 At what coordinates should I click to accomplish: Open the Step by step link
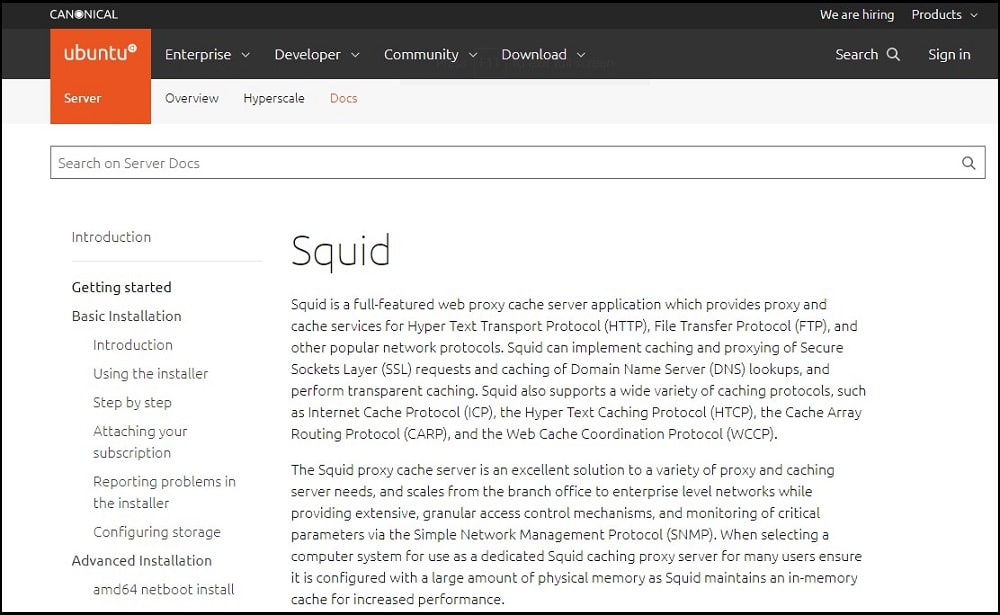pyautogui.click(x=132, y=403)
